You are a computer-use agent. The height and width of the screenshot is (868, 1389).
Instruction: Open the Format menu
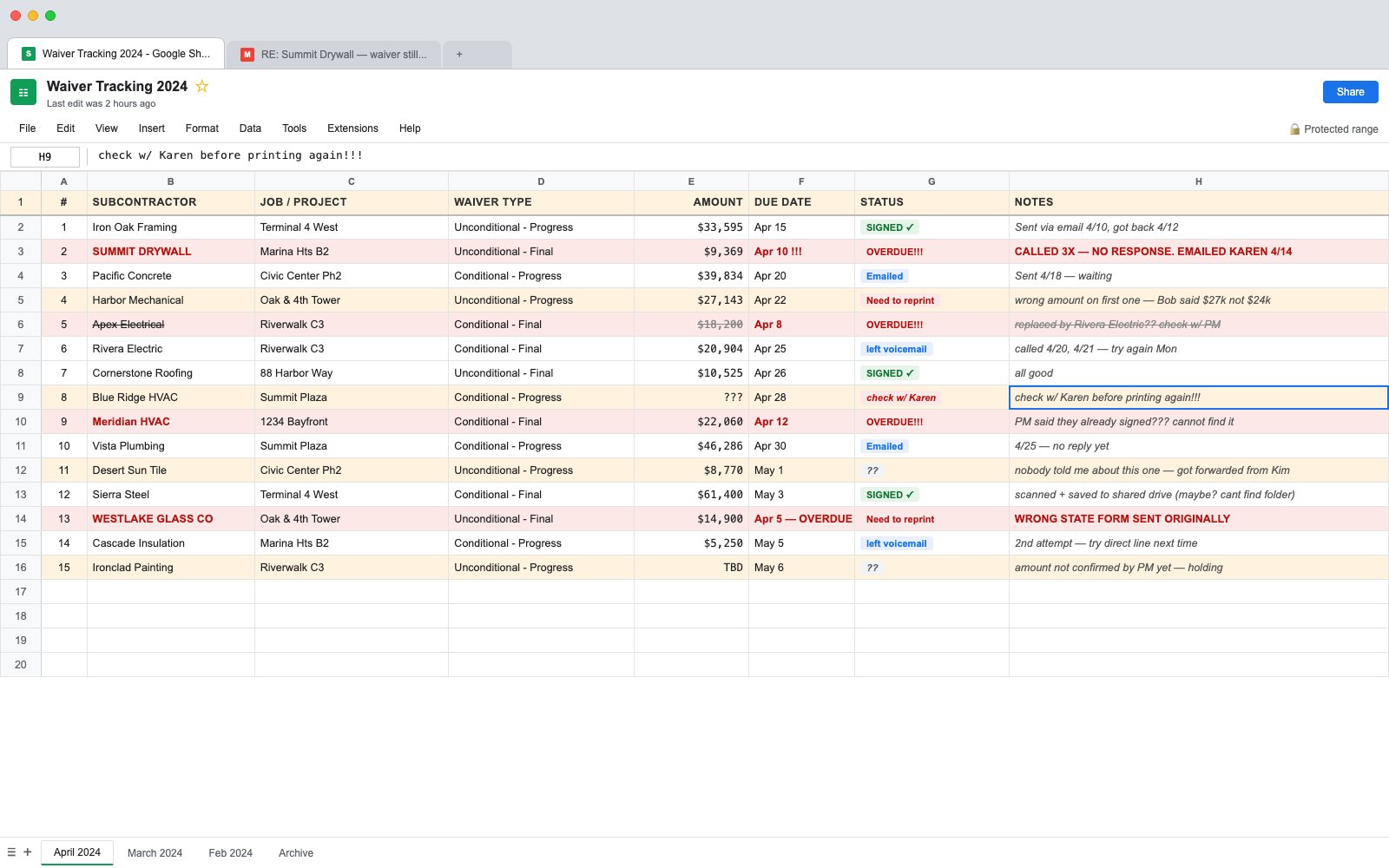[201, 128]
